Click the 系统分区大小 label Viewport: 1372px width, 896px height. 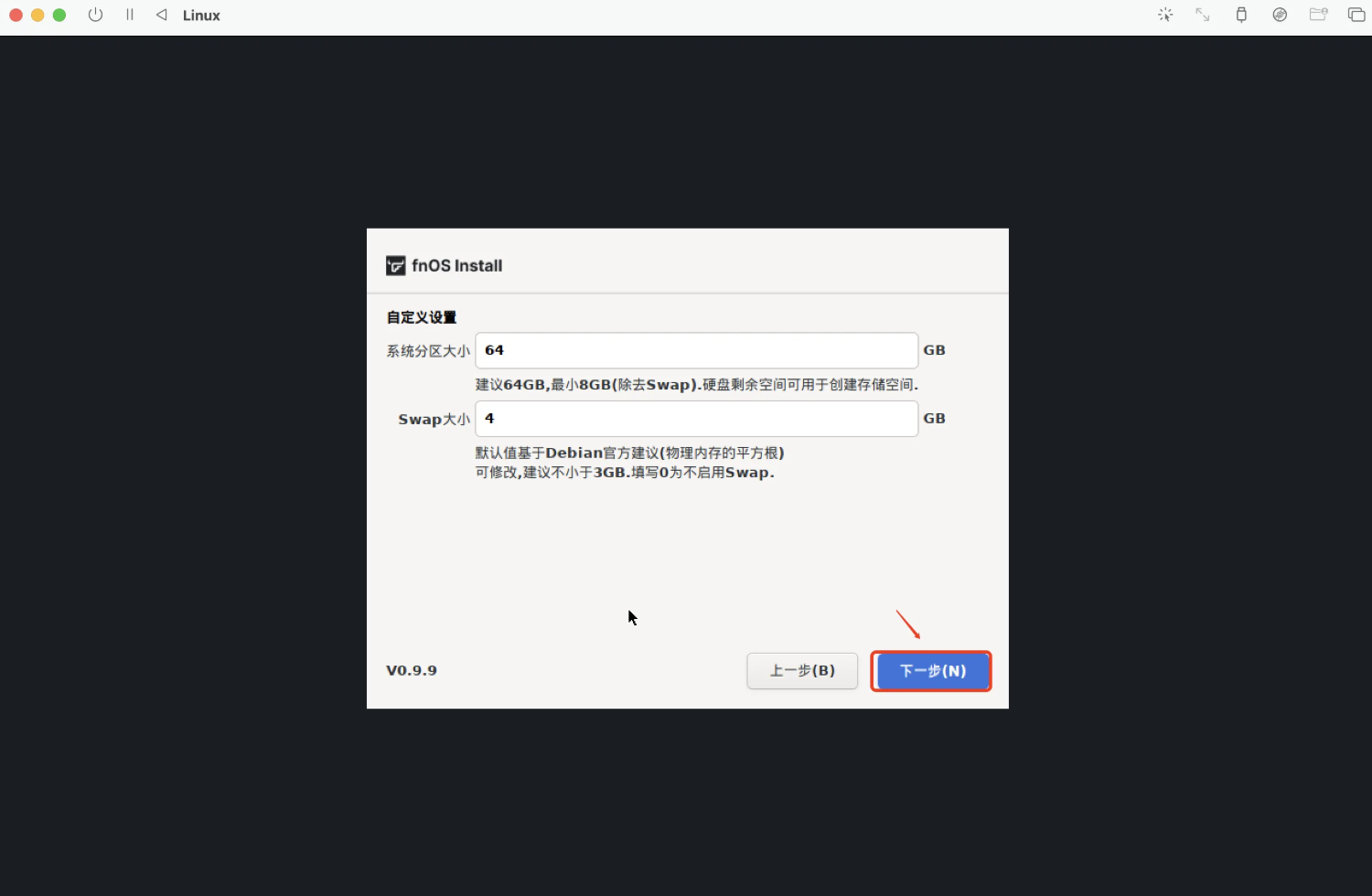[x=428, y=351]
